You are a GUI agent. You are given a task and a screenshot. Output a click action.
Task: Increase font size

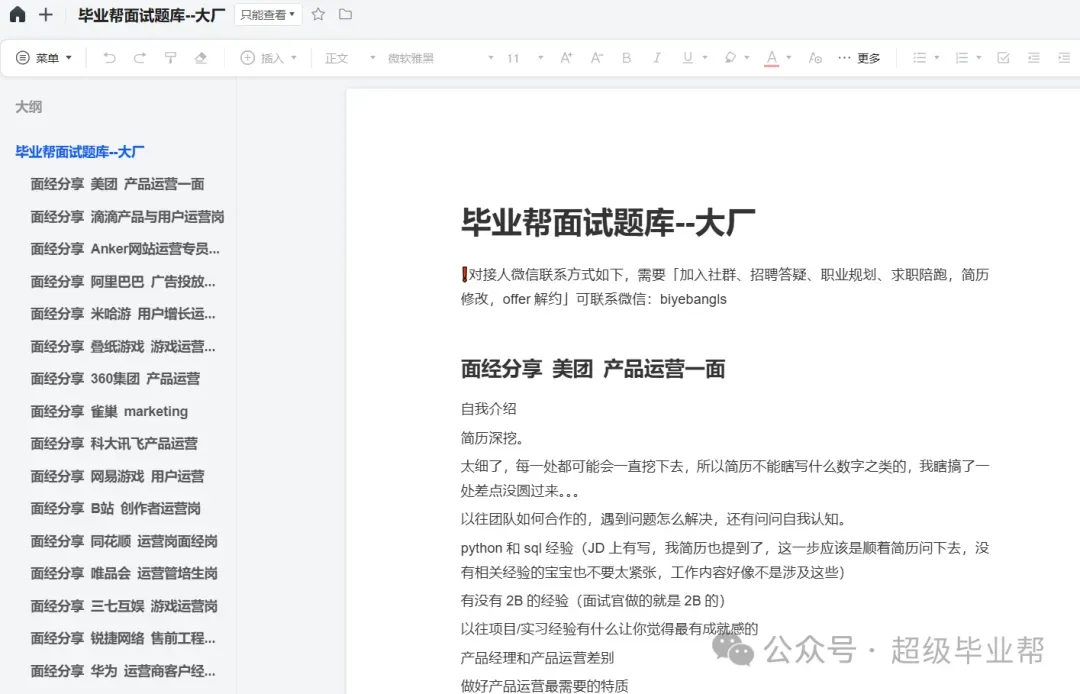click(565, 58)
